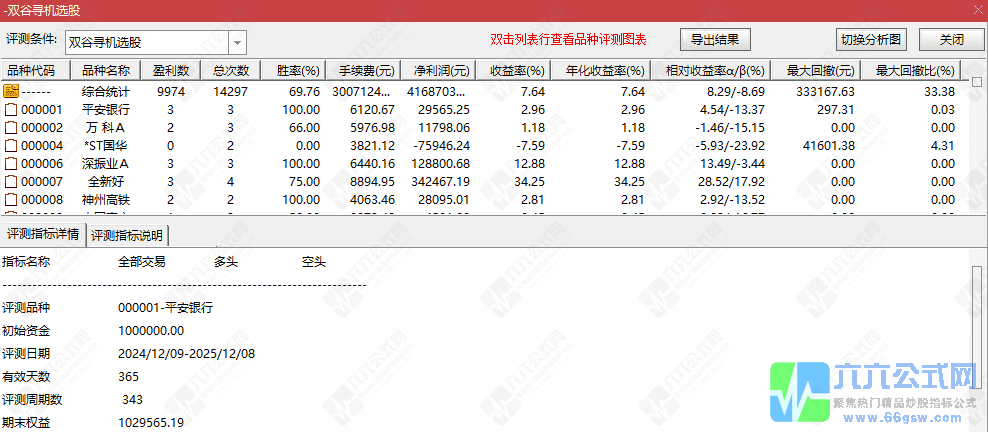Sort by the 胜率(%) column header
This screenshot has width=988, height=432.
(295, 70)
